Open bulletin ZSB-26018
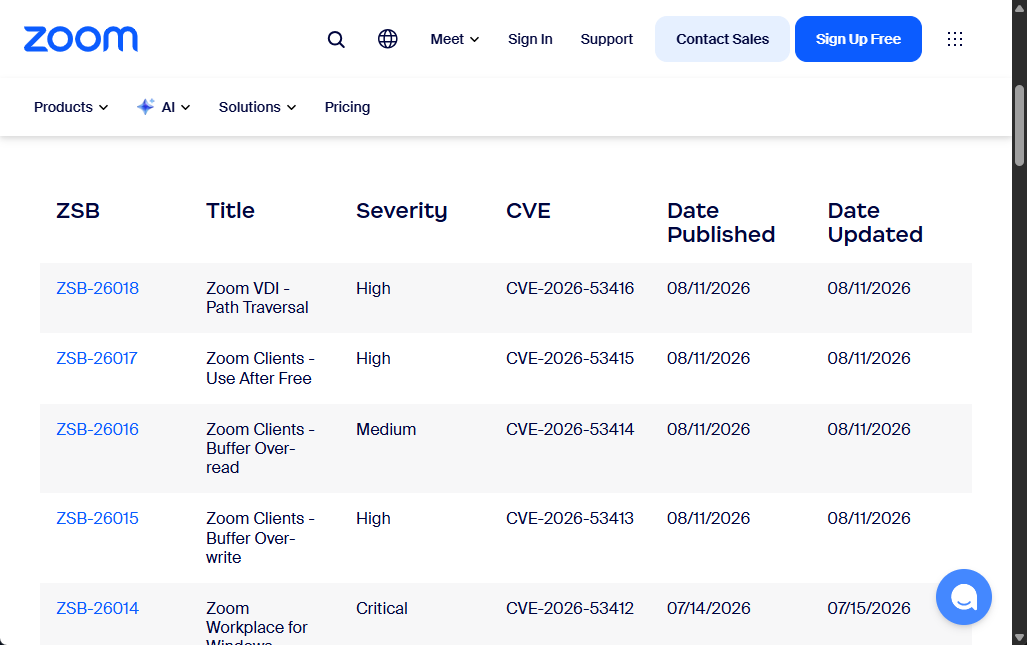Viewport: 1027px width, 645px height. click(x=98, y=288)
